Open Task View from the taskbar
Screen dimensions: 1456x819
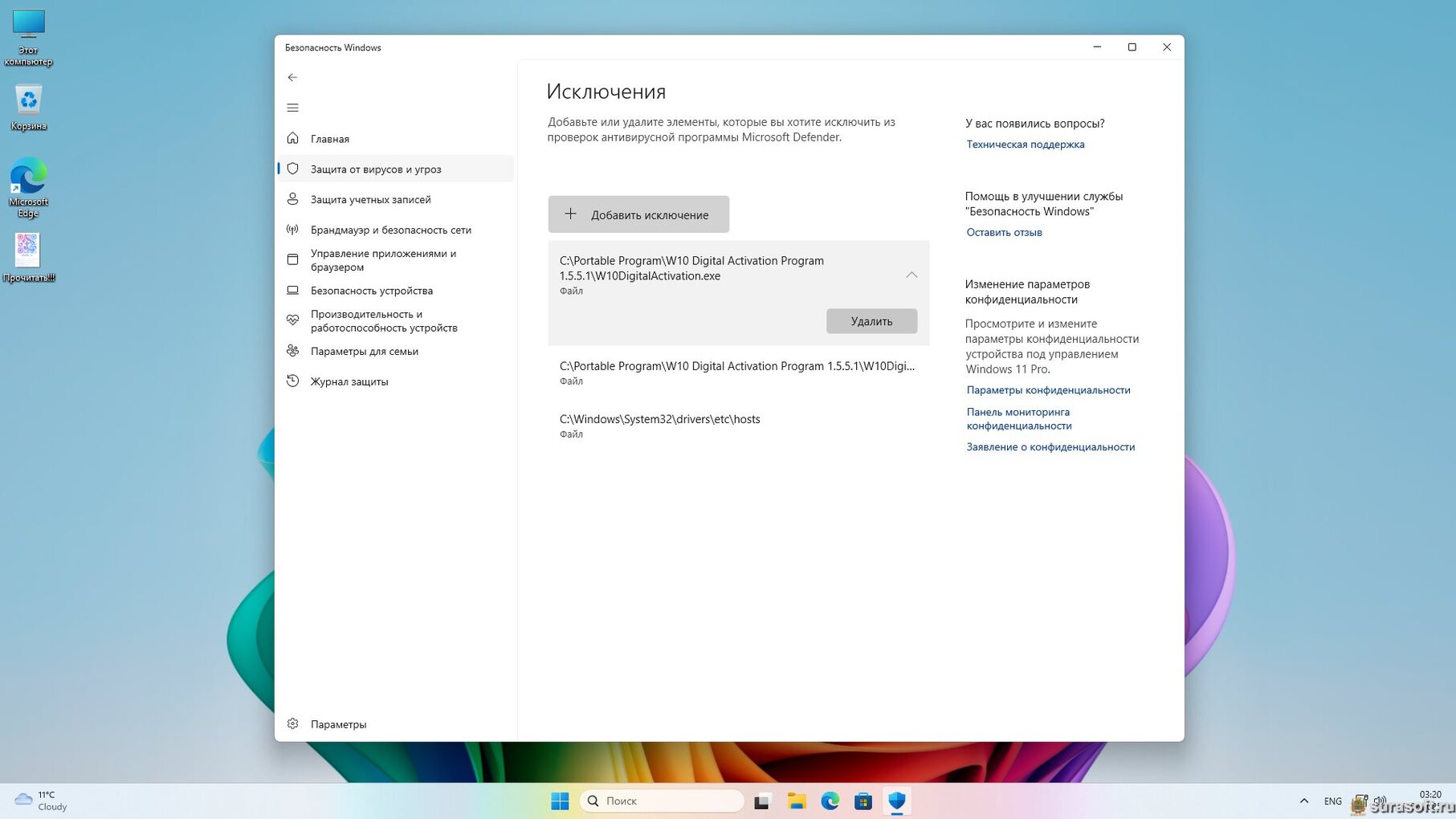tap(762, 801)
